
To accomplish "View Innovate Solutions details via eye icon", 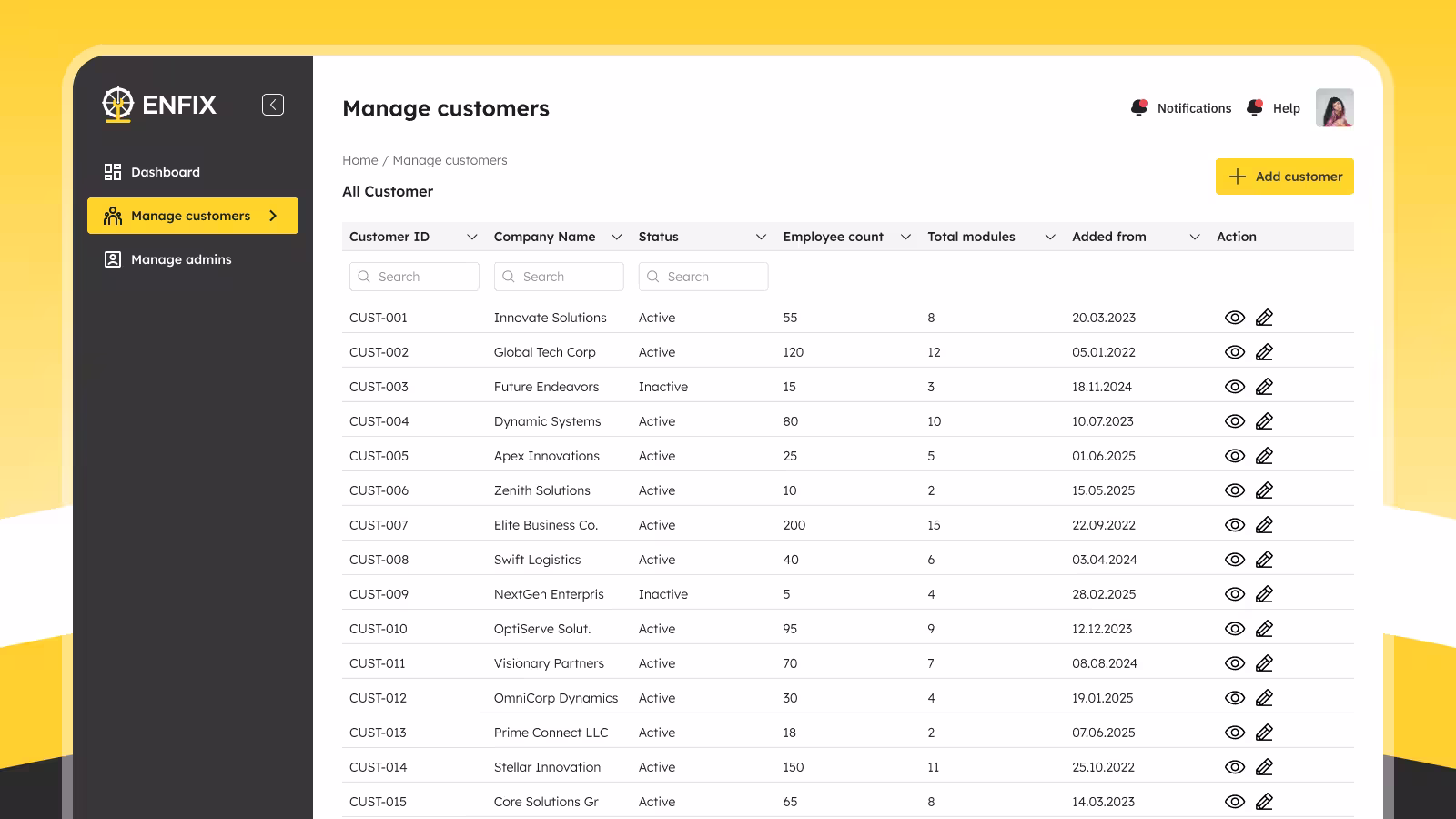I will (x=1235, y=318).
